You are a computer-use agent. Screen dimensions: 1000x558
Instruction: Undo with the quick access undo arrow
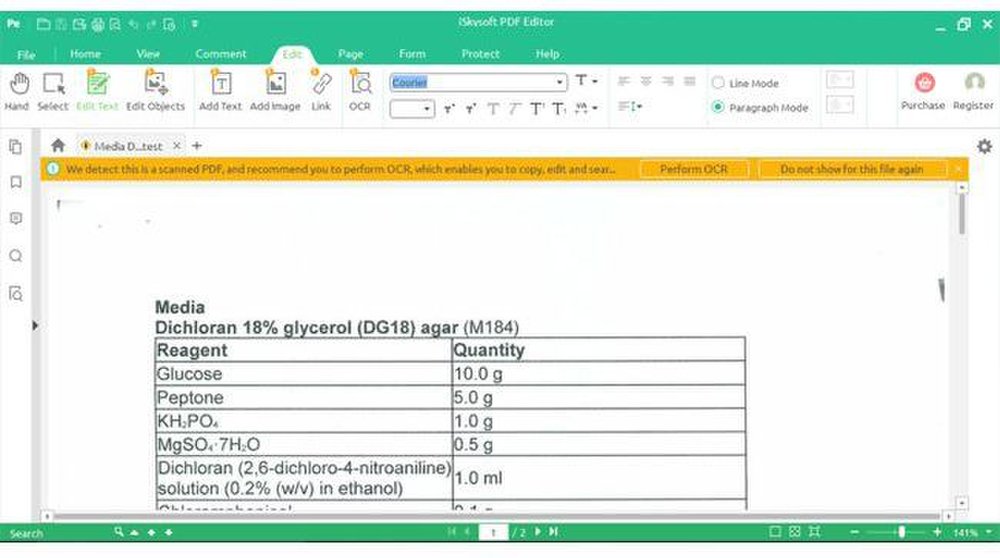[133, 24]
